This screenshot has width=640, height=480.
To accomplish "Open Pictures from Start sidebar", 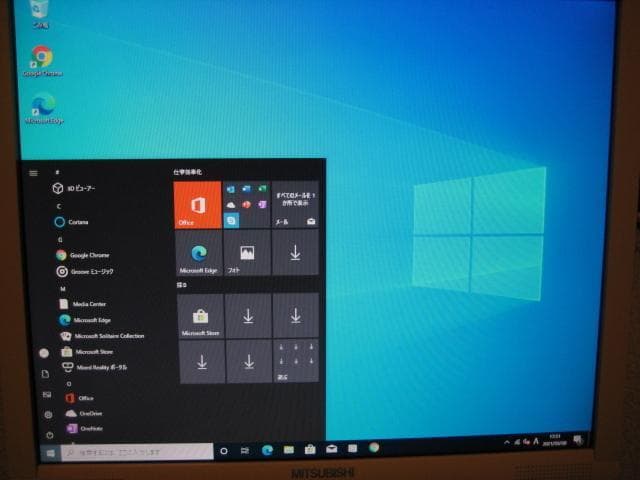I will (x=47, y=395).
